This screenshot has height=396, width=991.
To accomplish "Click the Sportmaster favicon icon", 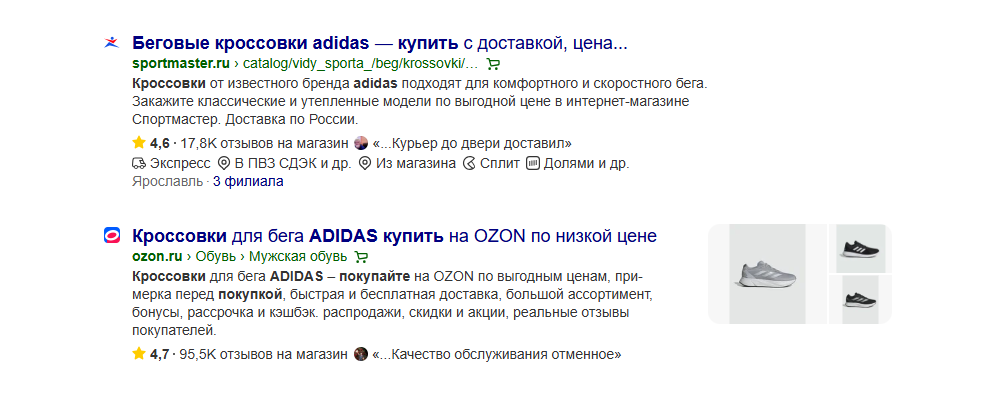I will click(111, 44).
